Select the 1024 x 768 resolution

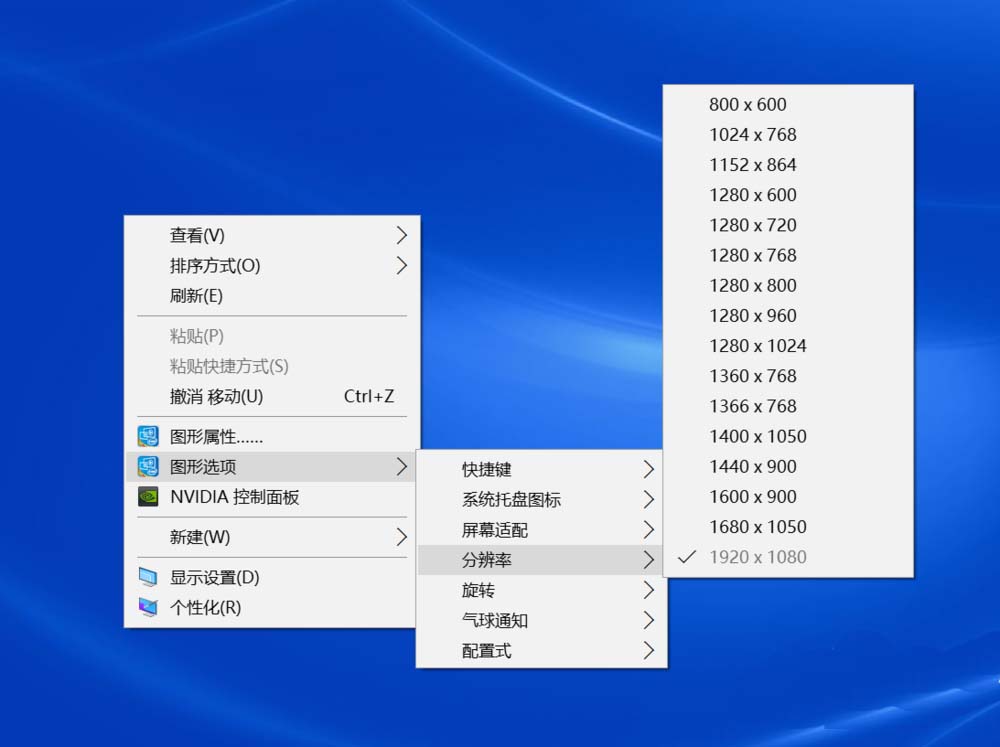(x=753, y=134)
